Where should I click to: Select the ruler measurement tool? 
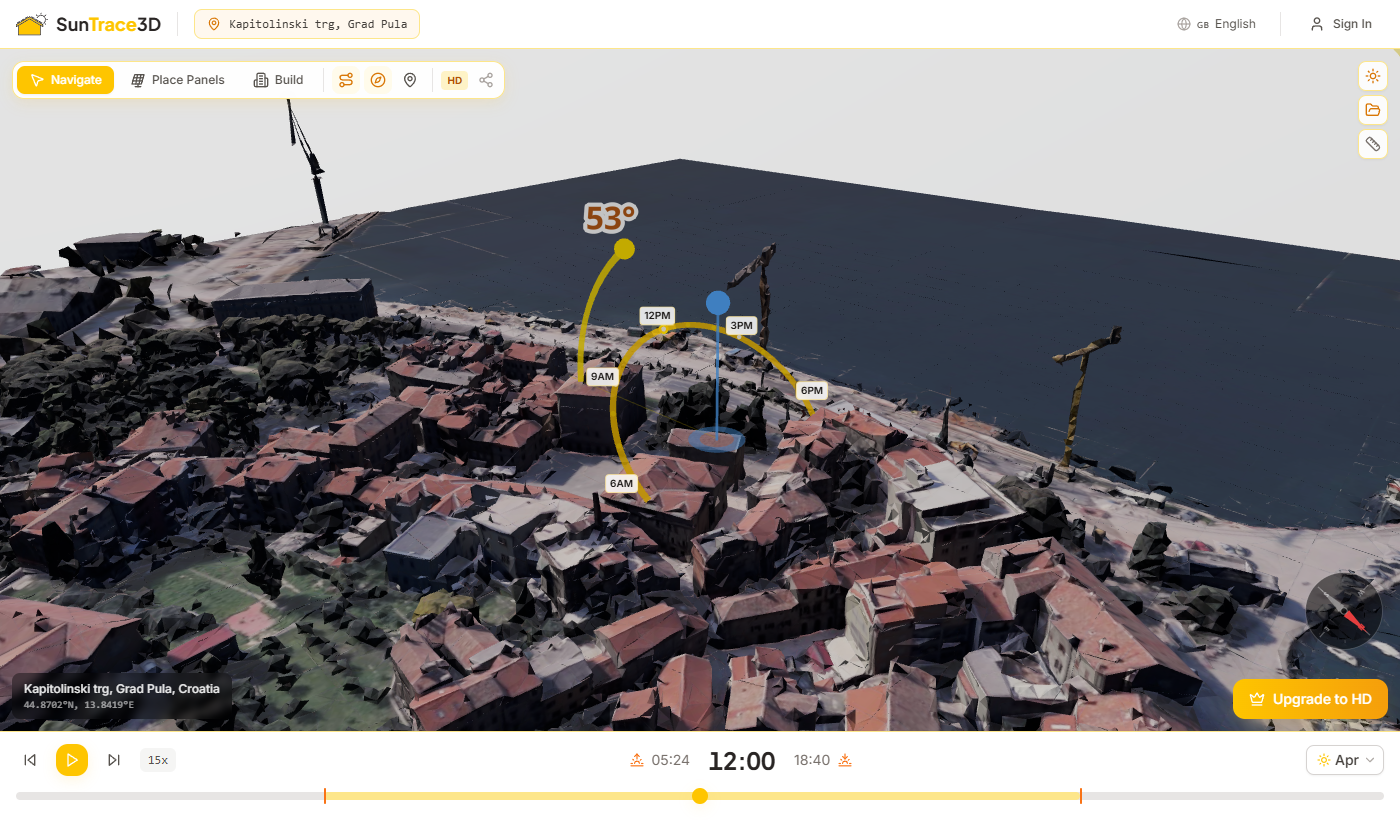pyautogui.click(x=1372, y=144)
